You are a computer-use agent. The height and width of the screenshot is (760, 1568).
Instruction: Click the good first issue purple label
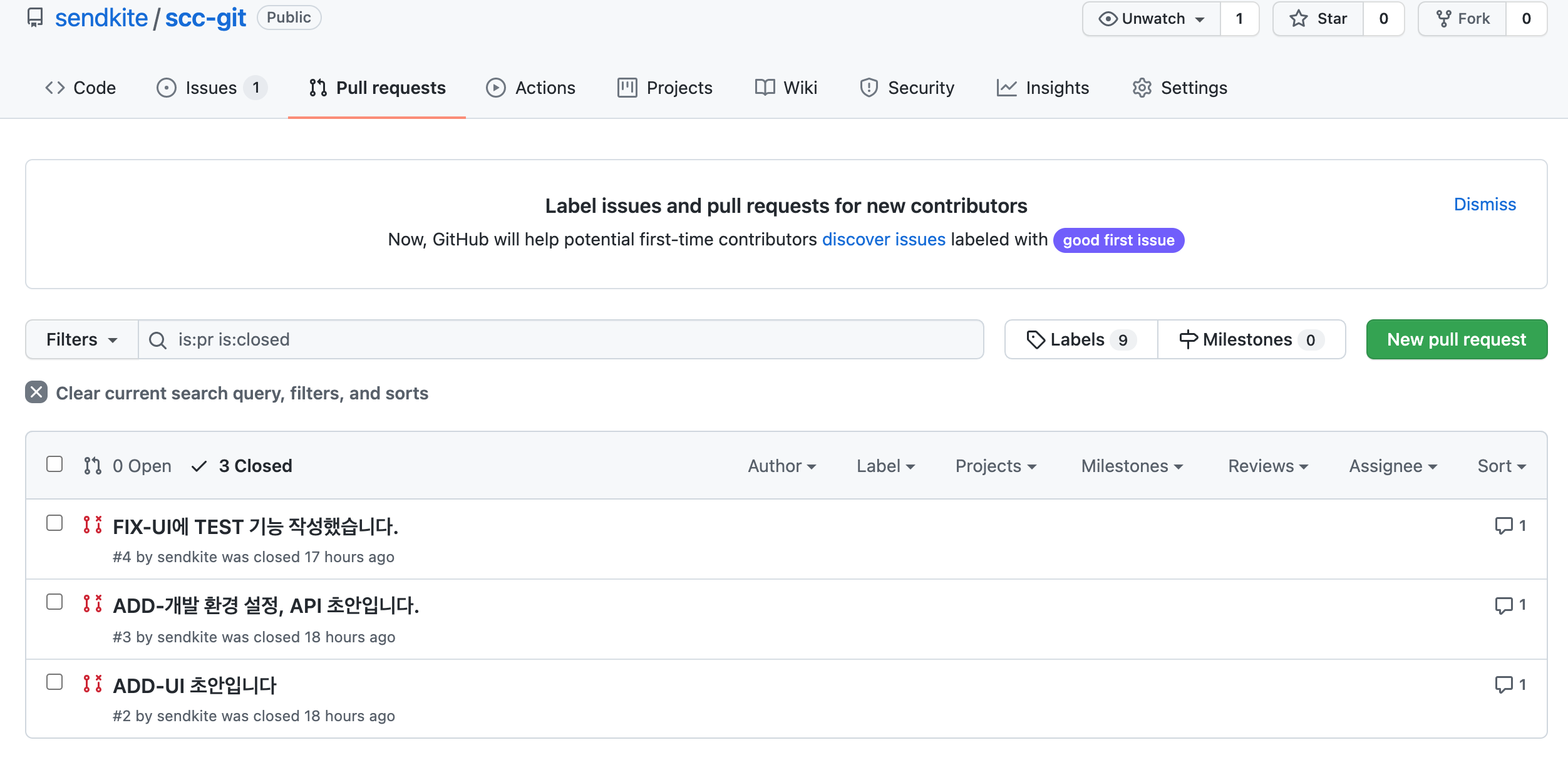[1118, 240]
